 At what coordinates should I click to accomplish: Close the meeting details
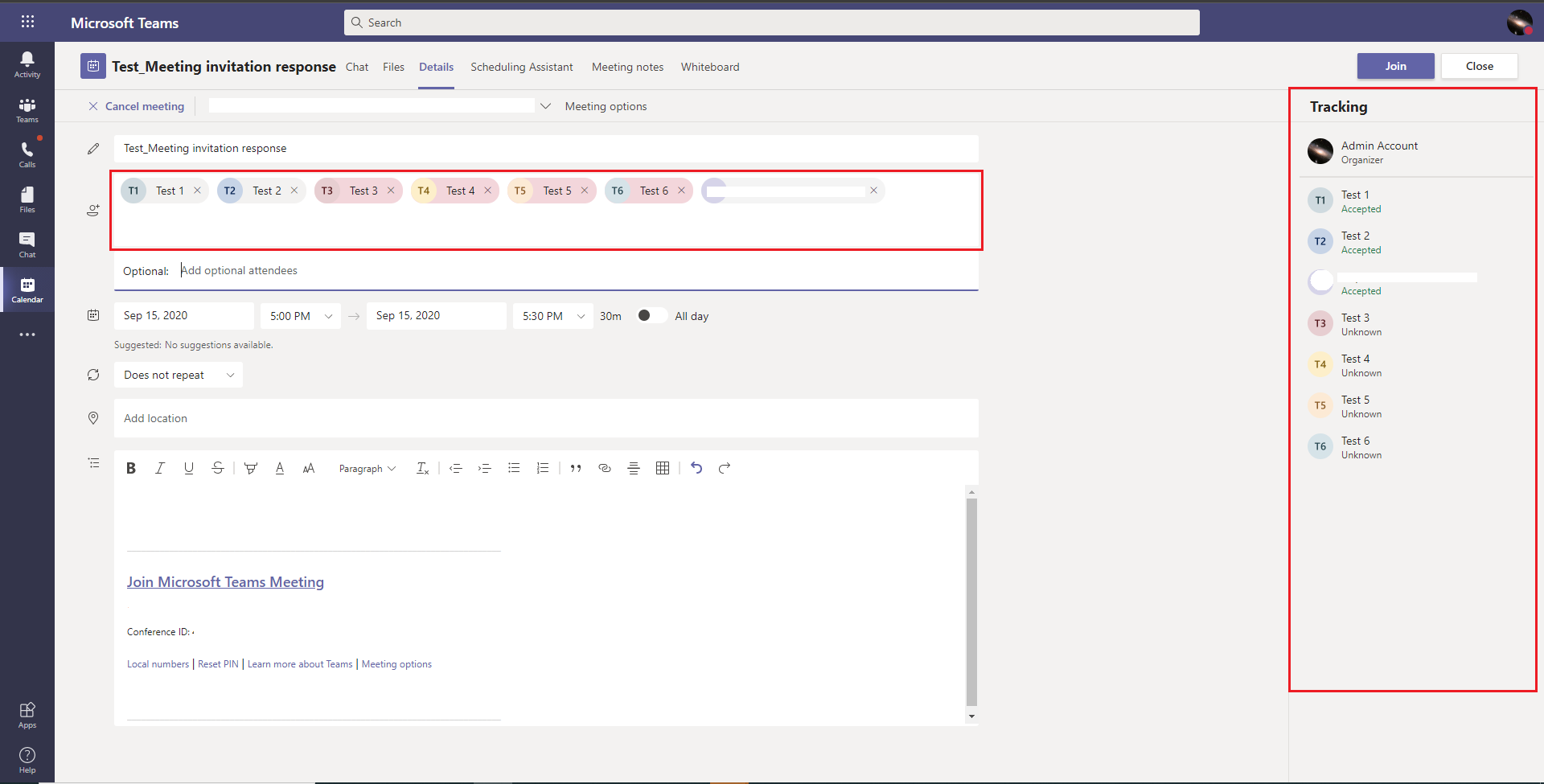(1480, 66)
